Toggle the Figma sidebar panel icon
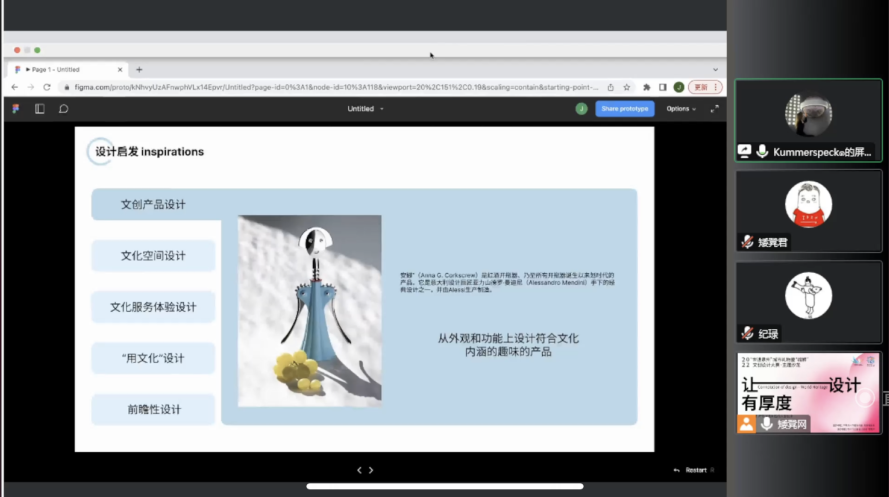 click(40, 109)
